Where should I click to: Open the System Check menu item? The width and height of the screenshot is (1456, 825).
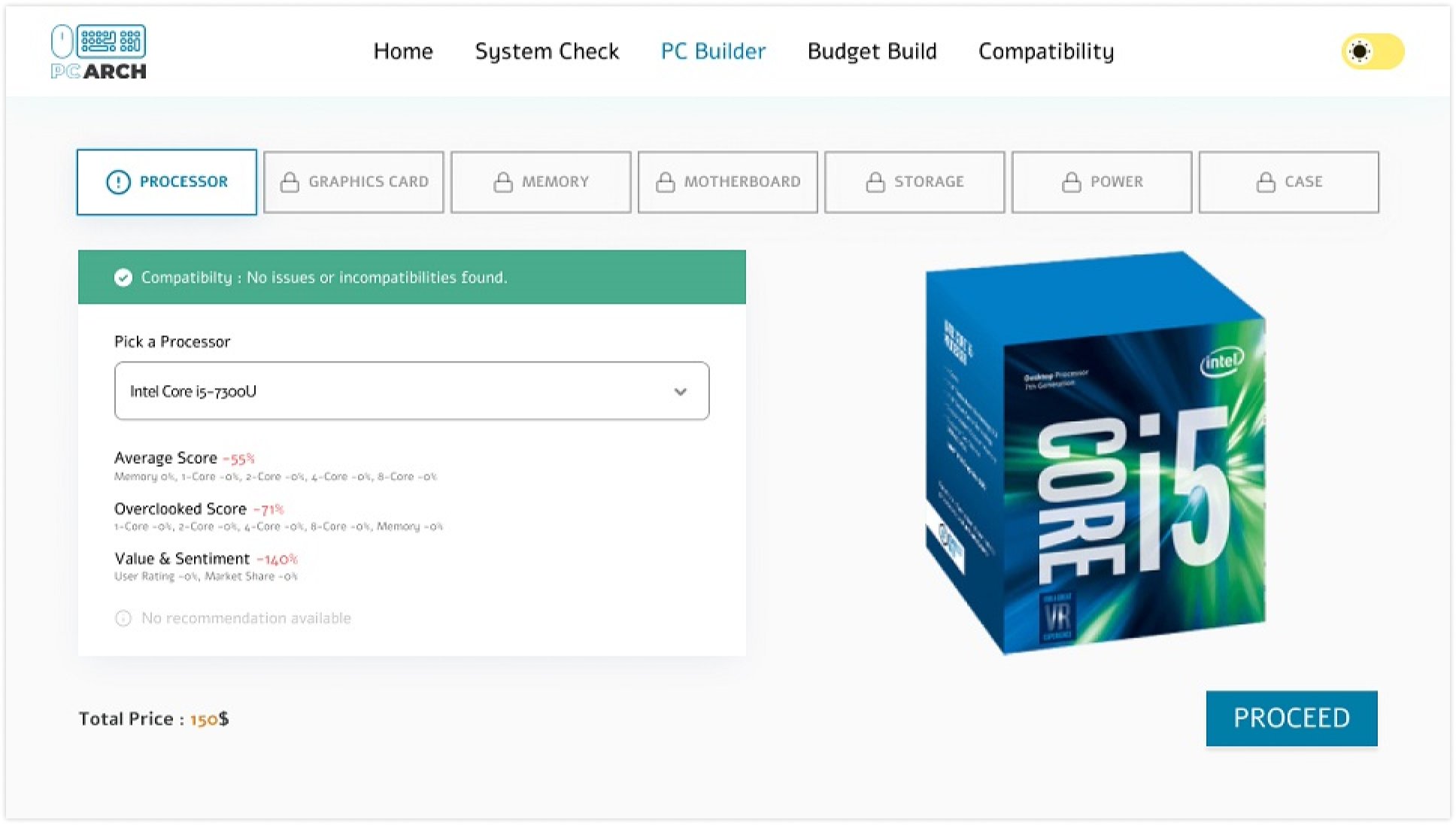(547, 51)
